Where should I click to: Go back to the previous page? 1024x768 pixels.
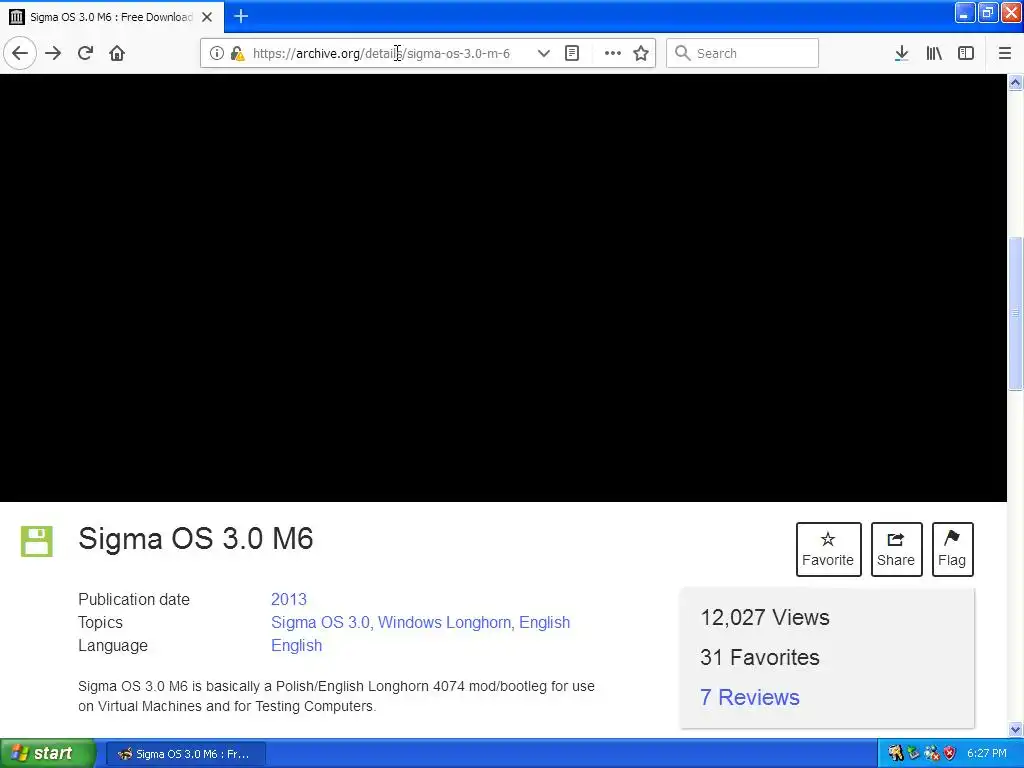click(x=20, y=53)
